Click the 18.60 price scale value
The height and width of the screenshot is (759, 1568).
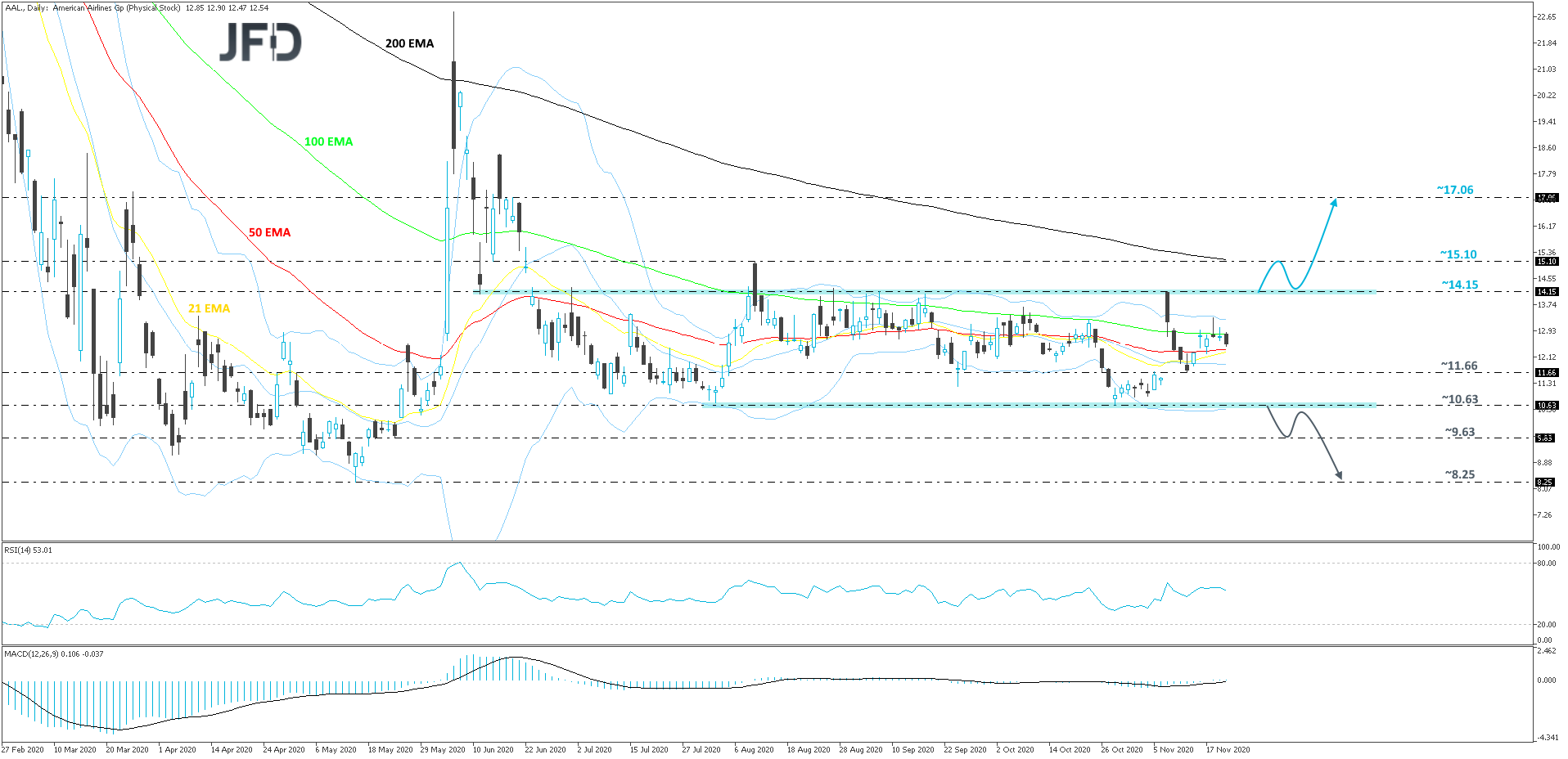pyautogui.click(x=1546, y=147)
